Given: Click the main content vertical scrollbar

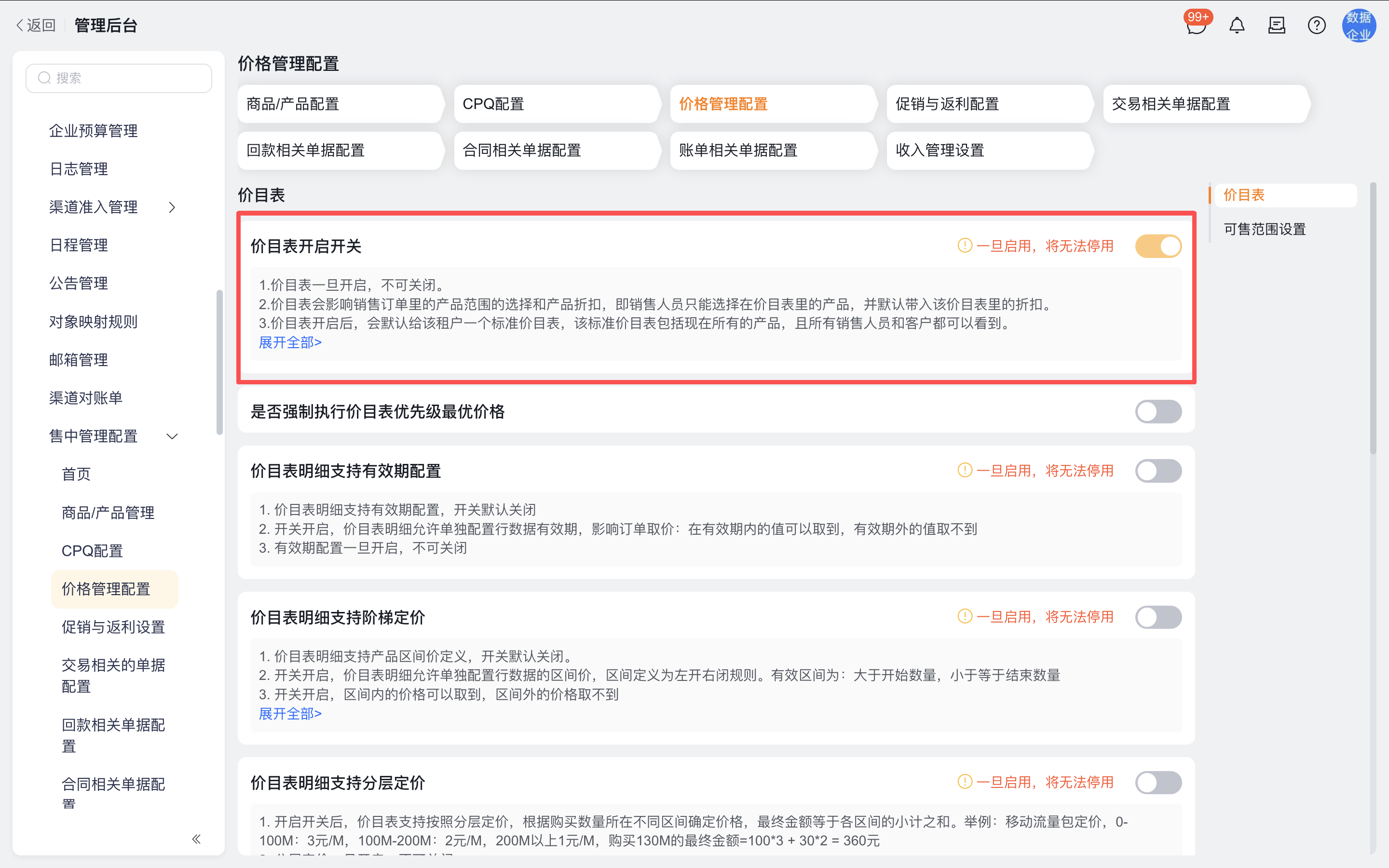Looking at the screenshot, I should coord(1373,319).
